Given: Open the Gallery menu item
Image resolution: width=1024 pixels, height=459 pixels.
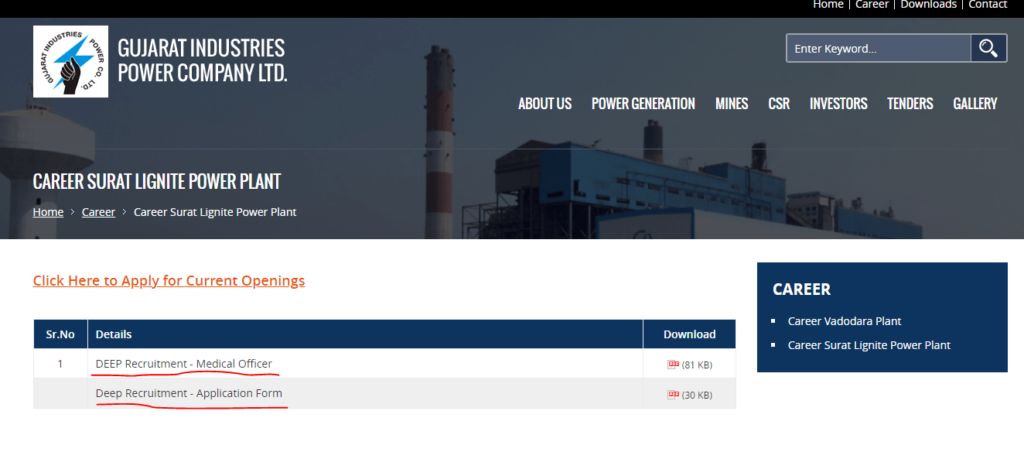Looking at the screenshot, I should [974, 104].
